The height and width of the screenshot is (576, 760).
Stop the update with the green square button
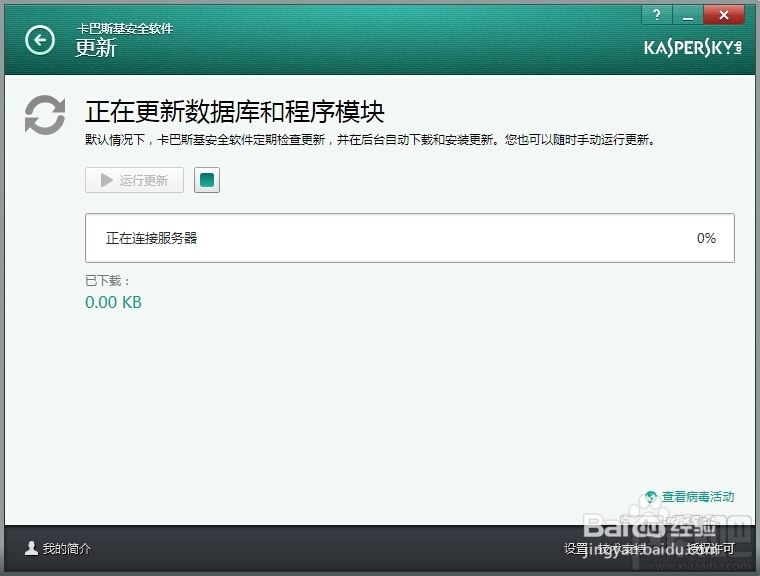(x=207, y=180)
